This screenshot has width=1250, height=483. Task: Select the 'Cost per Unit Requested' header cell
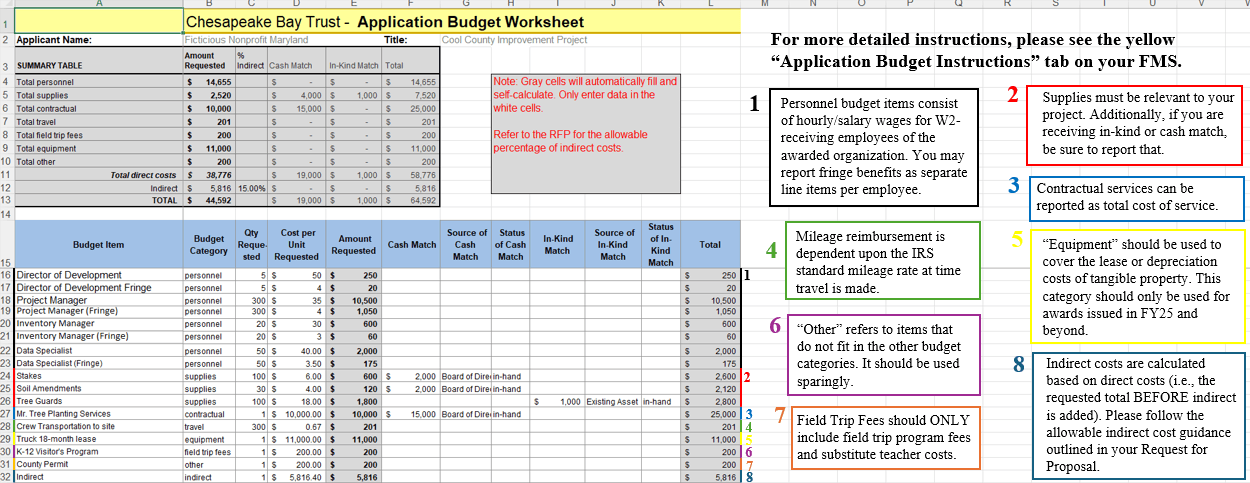pyautogui.click(x=298, y=244)
